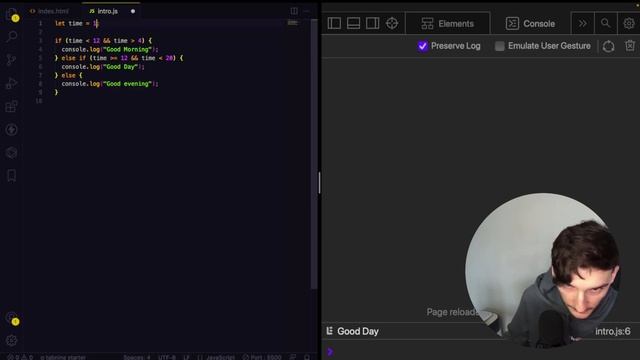Click the editor vertical scrollbar
Image resolution: width=640 pixels, height=360 pixels.
(314, 155)
